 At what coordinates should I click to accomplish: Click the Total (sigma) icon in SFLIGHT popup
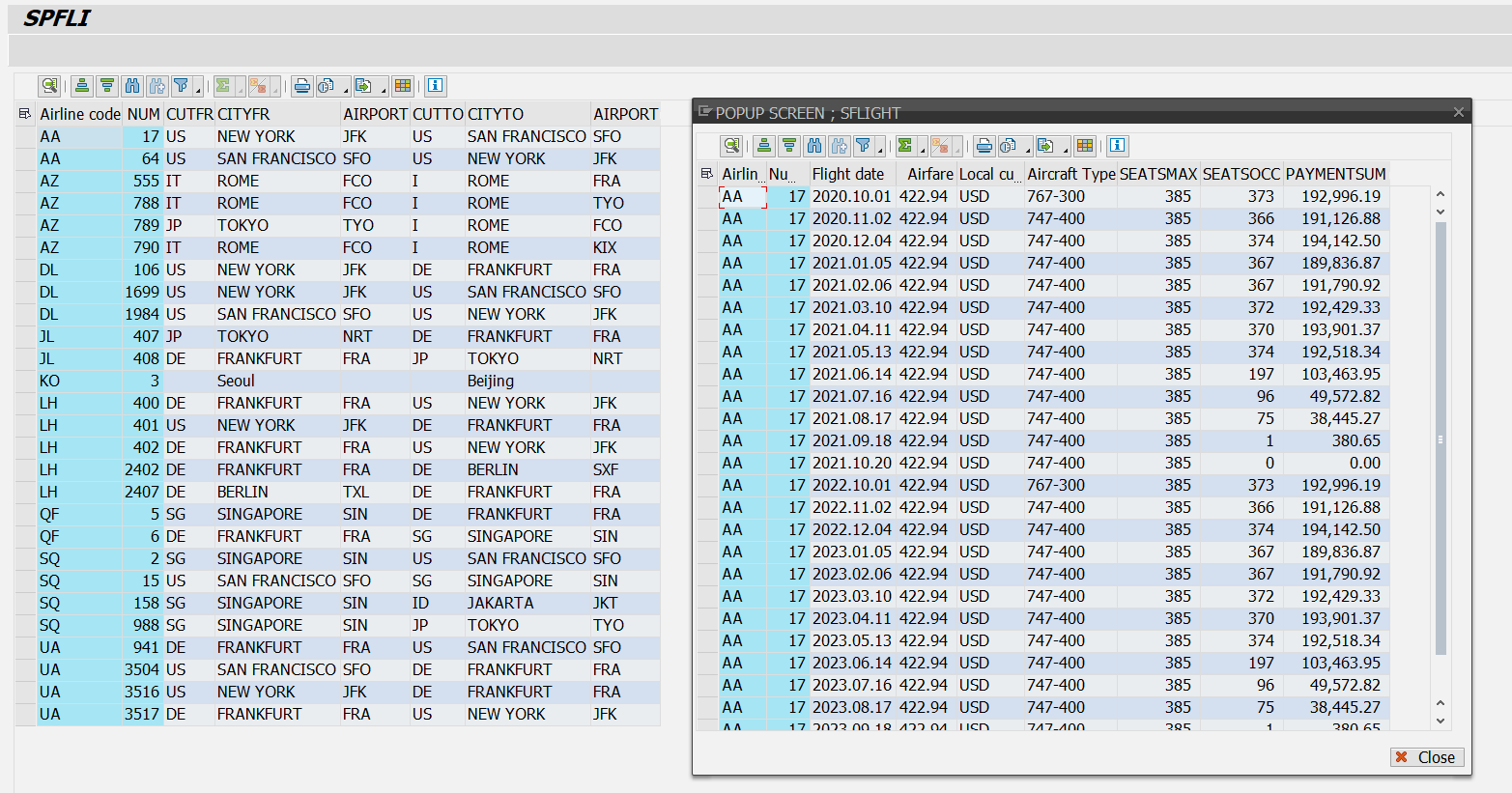905,146
